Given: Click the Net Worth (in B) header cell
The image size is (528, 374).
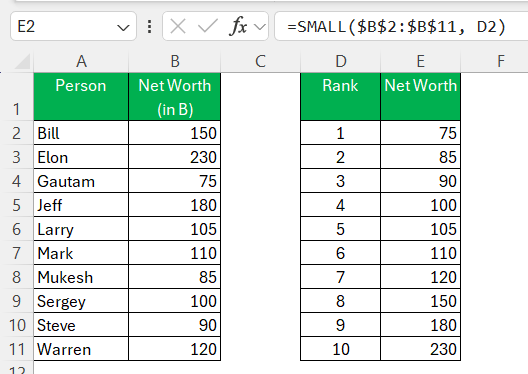Looking at the screenshot, I should (174, 97).
